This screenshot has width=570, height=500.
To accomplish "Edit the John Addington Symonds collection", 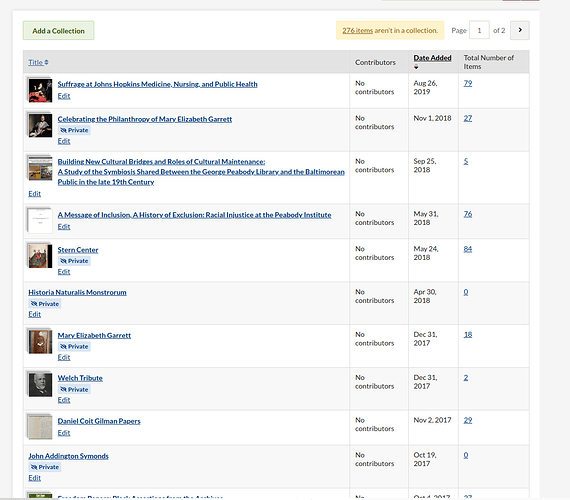I will click(35, 478).
